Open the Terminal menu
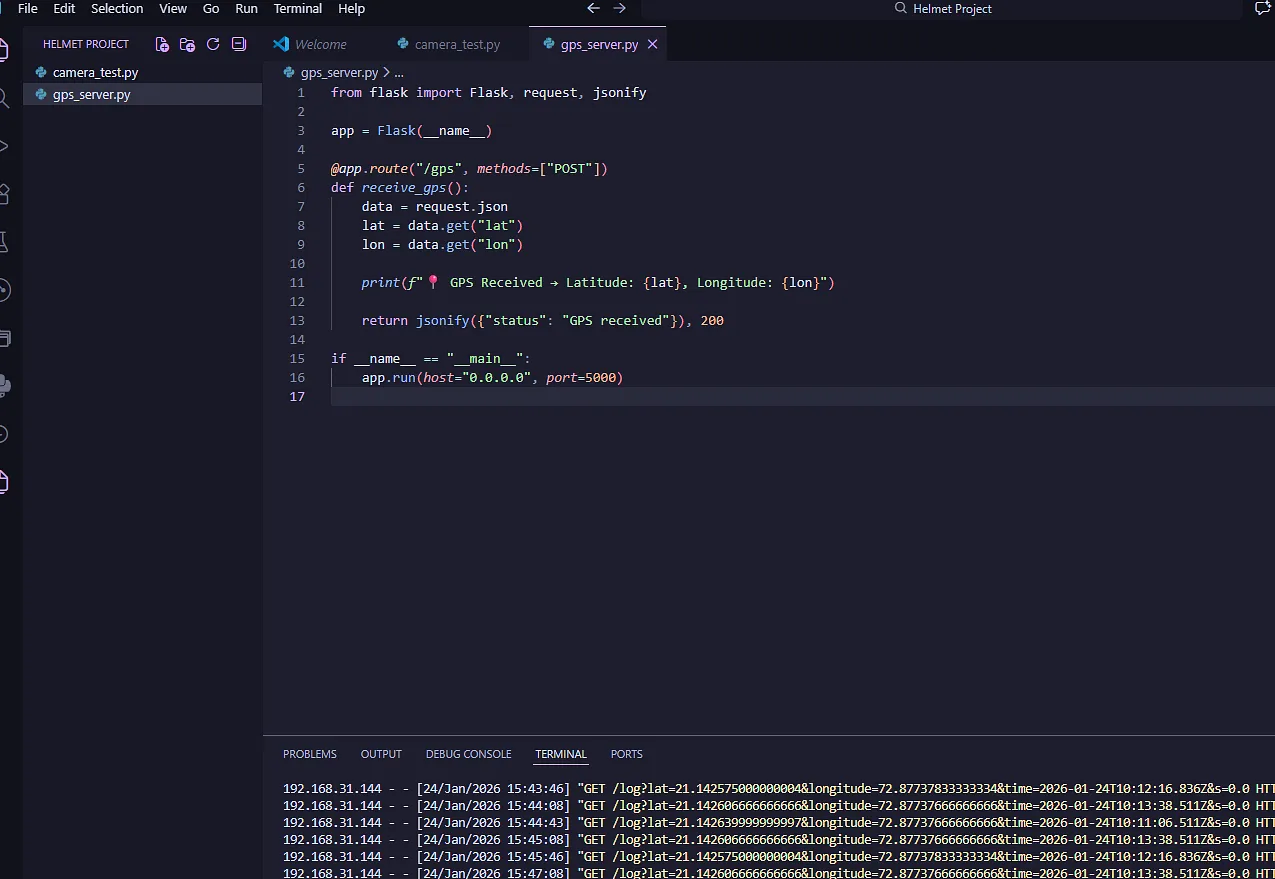The width and height of the screenshot is (1275, 879). tap(298, 8)
